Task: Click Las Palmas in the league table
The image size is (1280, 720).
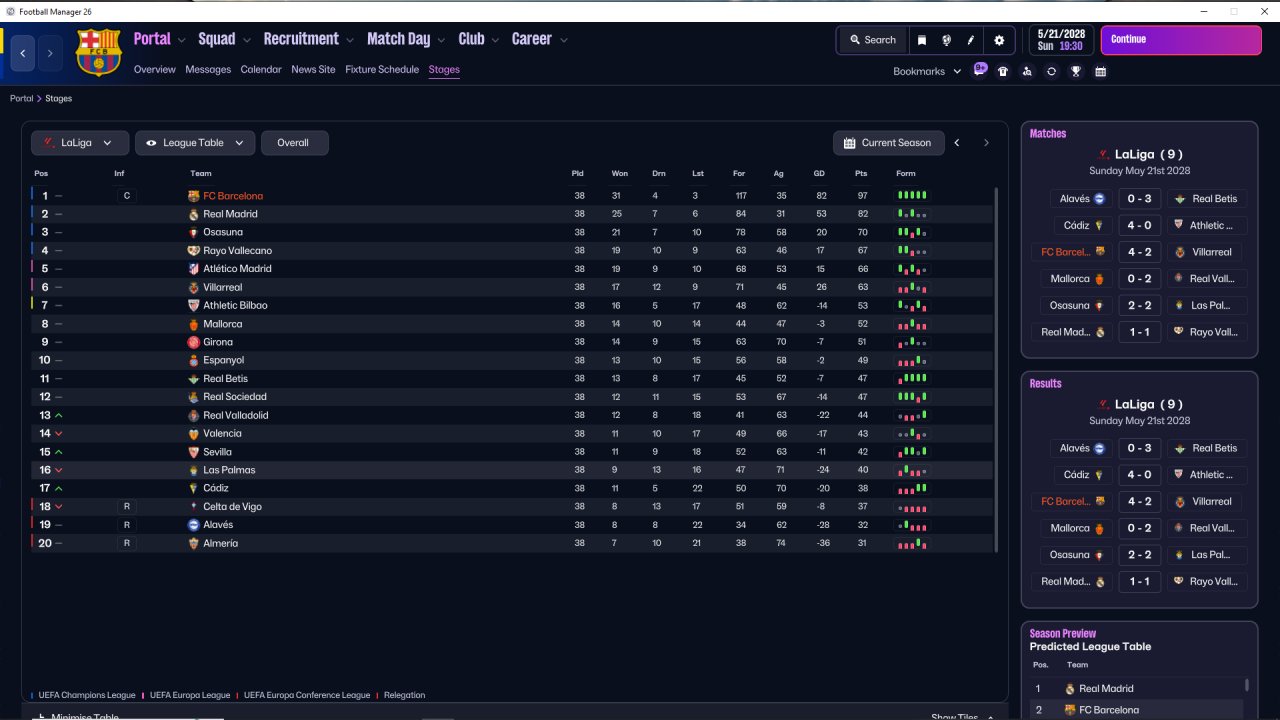Action: [229, 470]
